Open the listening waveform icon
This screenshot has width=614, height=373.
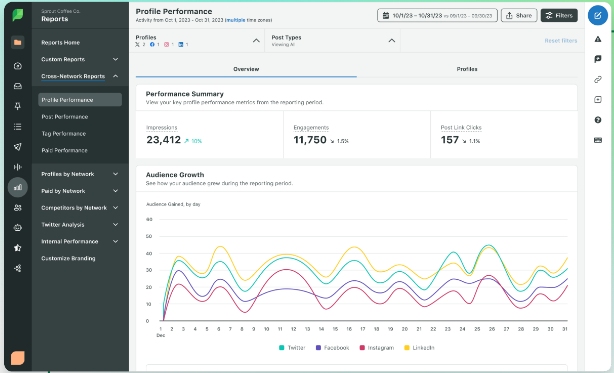click(x=18, y=167)
